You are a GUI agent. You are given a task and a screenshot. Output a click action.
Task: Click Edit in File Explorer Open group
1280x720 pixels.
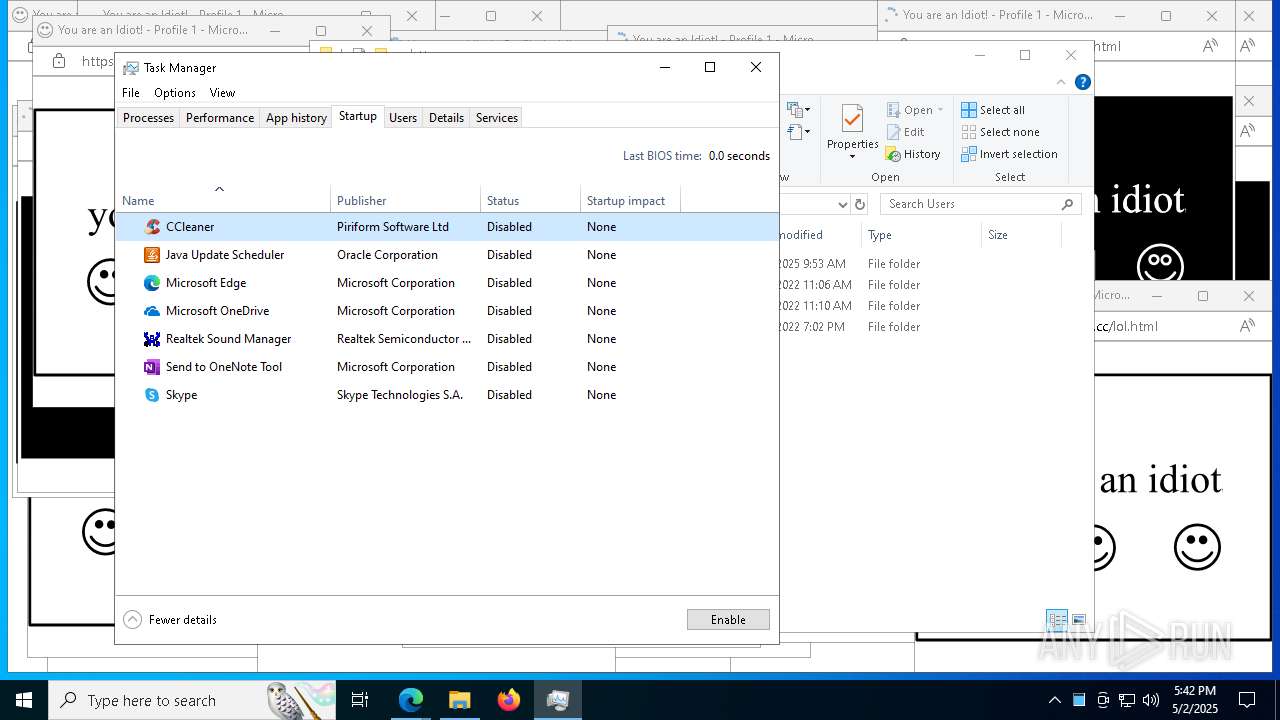905,132
